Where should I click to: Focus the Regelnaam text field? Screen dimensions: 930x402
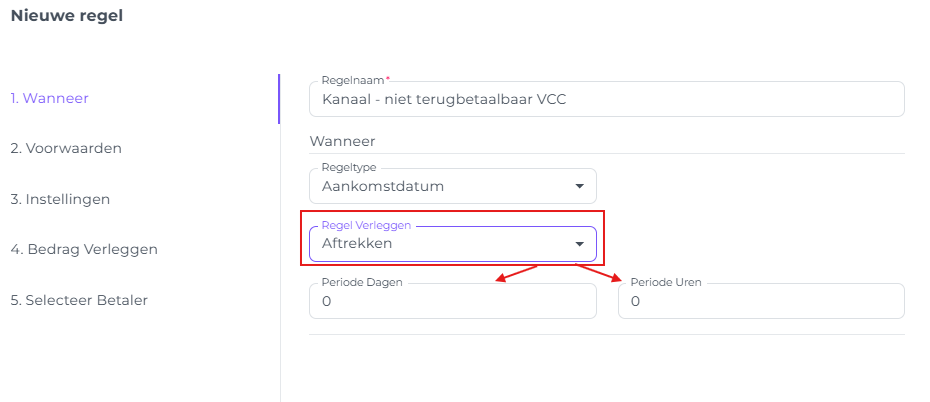coord(606,99)
